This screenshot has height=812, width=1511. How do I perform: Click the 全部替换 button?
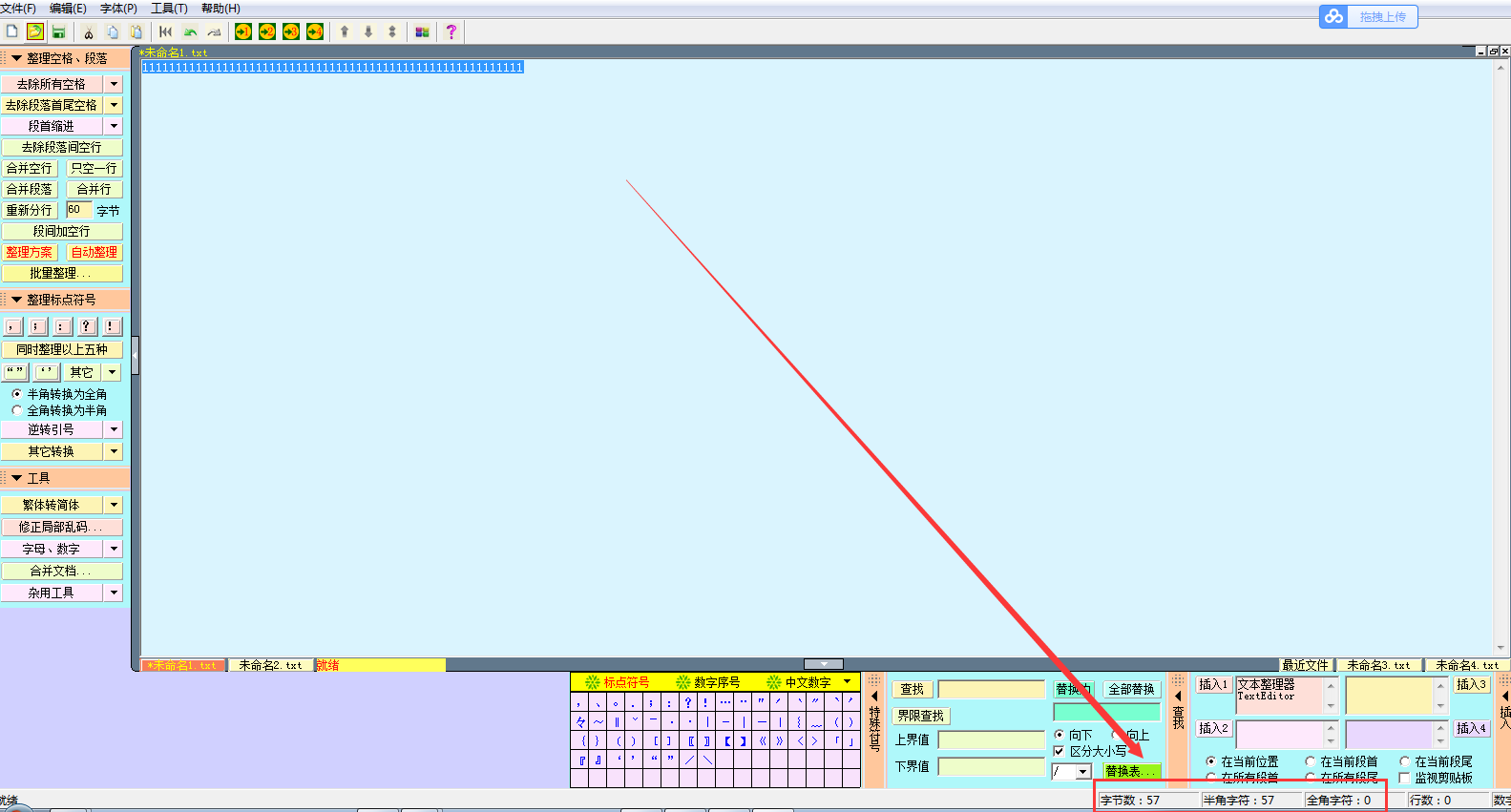(1131, 689)
